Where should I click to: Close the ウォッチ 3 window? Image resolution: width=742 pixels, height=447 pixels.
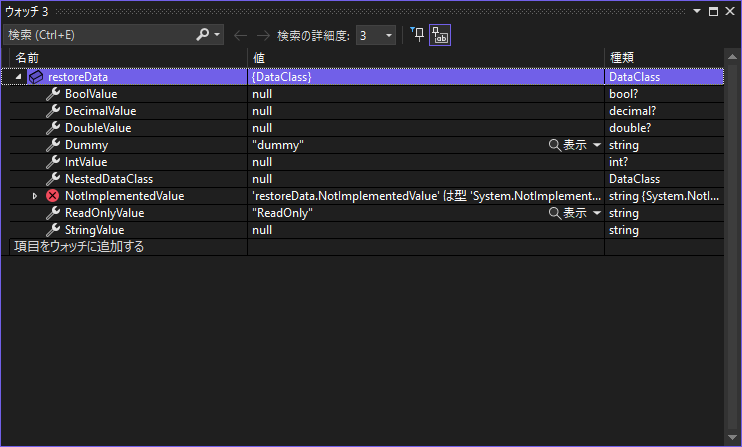pyautogui.click(x=730, y=11)
